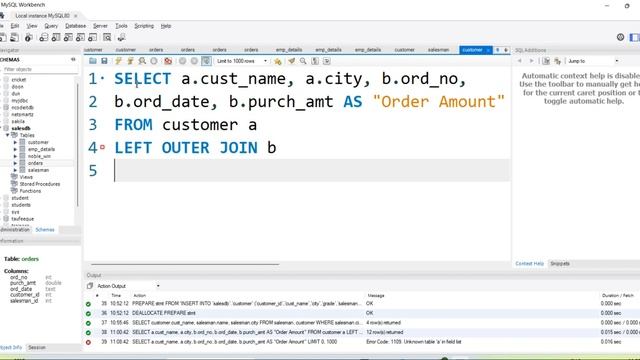Switch to the Administration navigator tab
Screen dimensions: 640x360
[x=15, y=230]
